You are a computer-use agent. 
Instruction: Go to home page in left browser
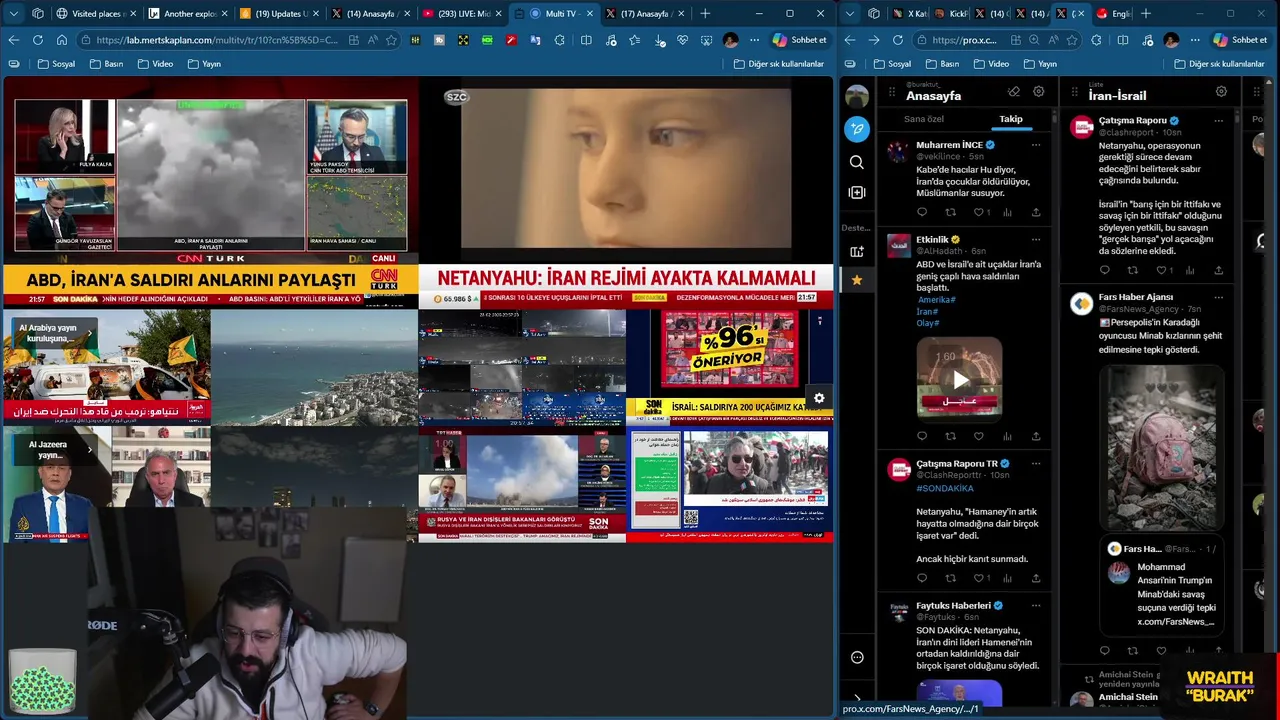(x=61, y=40)
